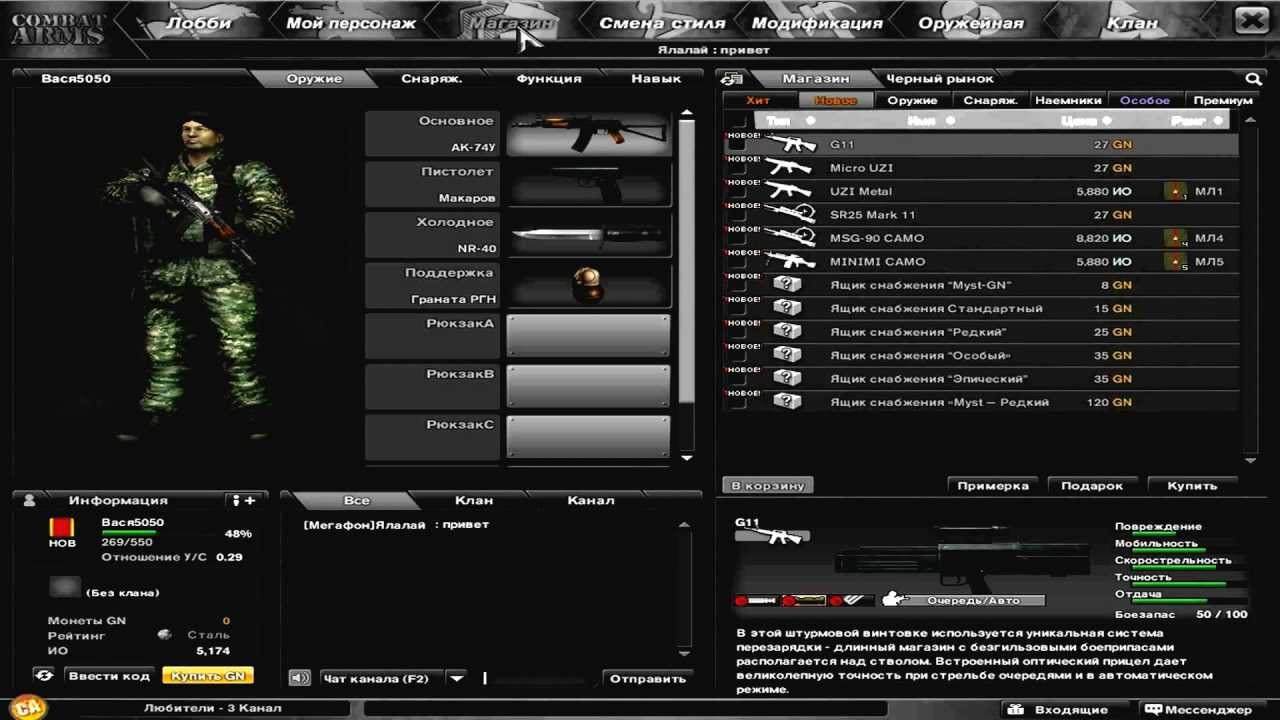Open the Модификация top tab
The width and height of the screenshot is (1280, 720).
817,23
